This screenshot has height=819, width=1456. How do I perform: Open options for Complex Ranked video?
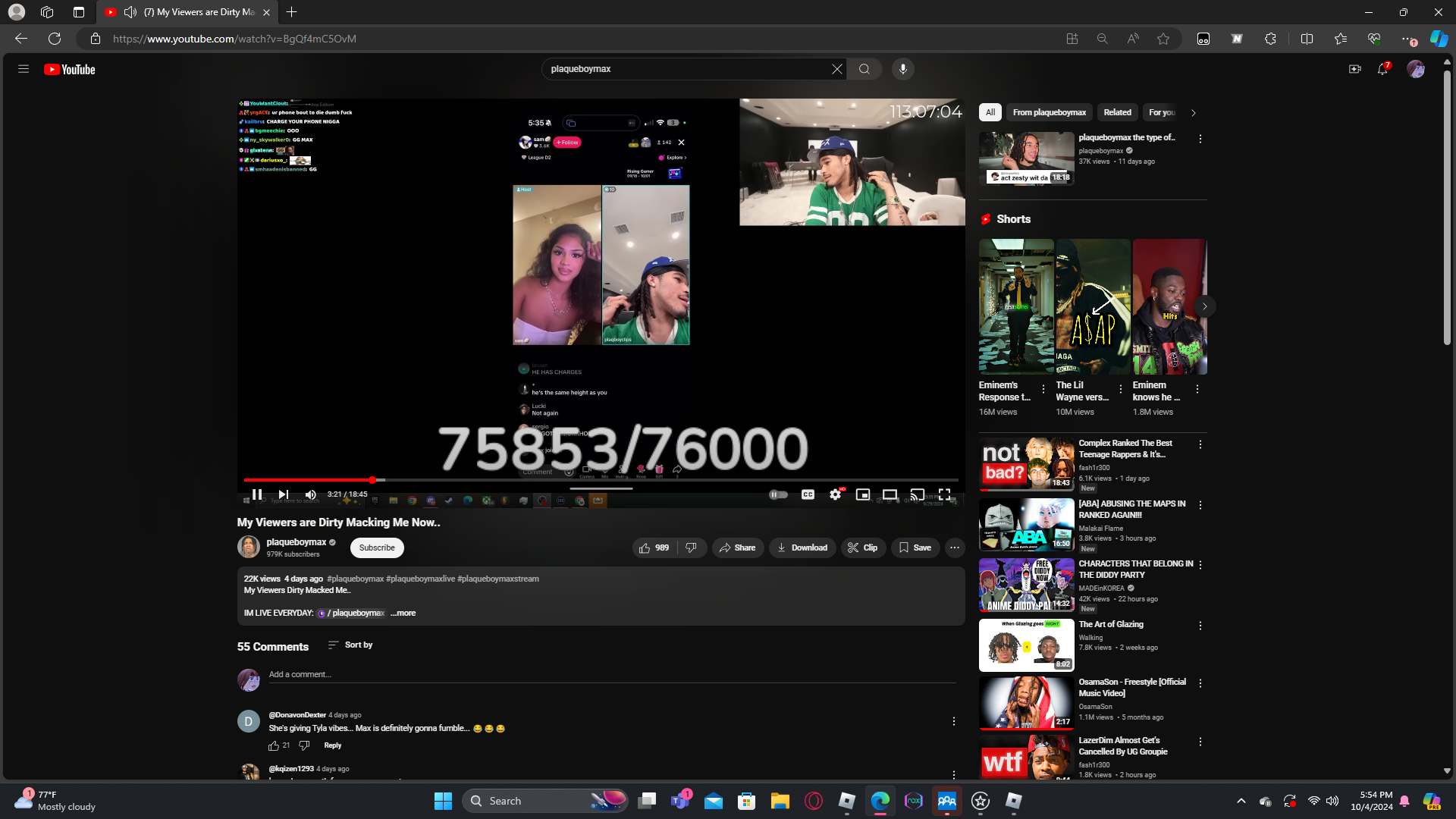[x=1200, y=444]
